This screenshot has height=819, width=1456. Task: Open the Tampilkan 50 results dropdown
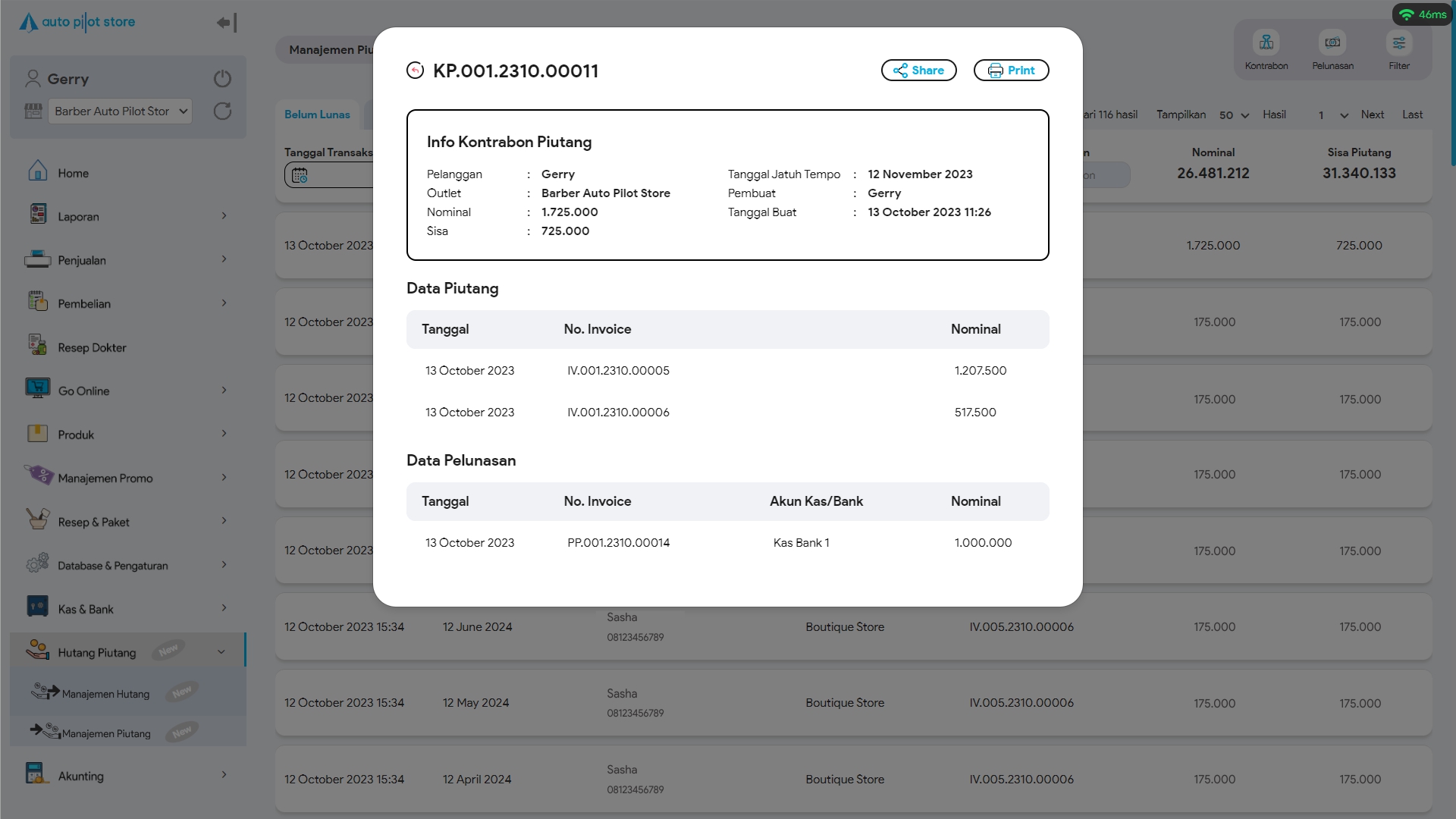pos(1234,115)
